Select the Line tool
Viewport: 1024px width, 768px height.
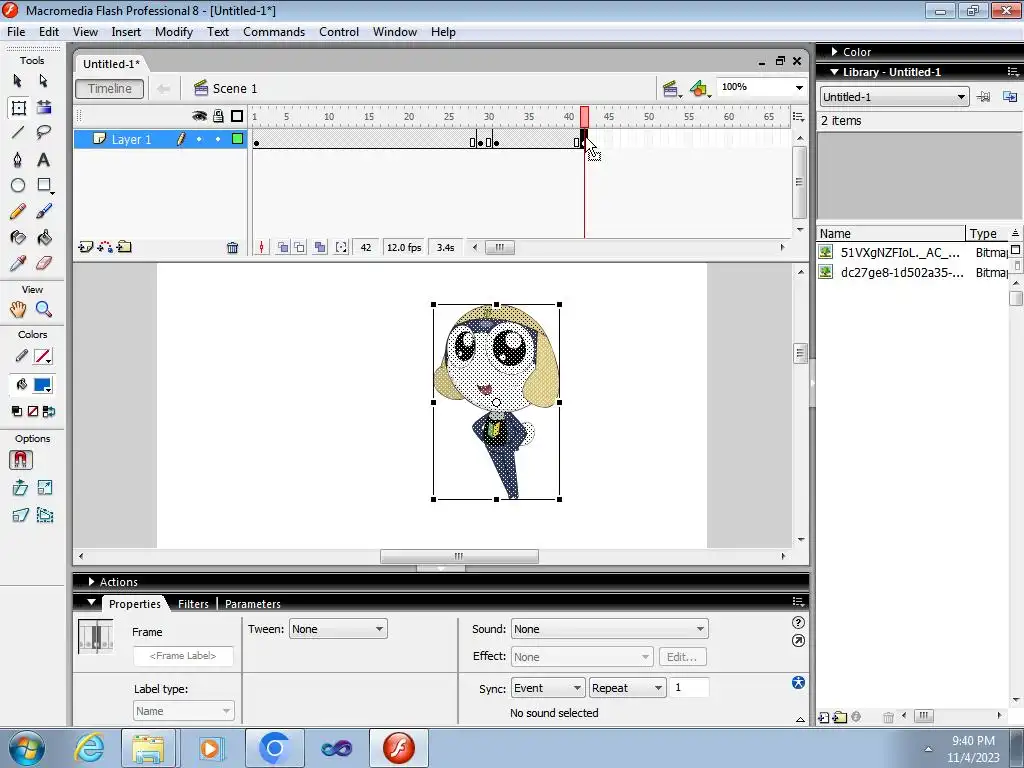tap(18, 133)
